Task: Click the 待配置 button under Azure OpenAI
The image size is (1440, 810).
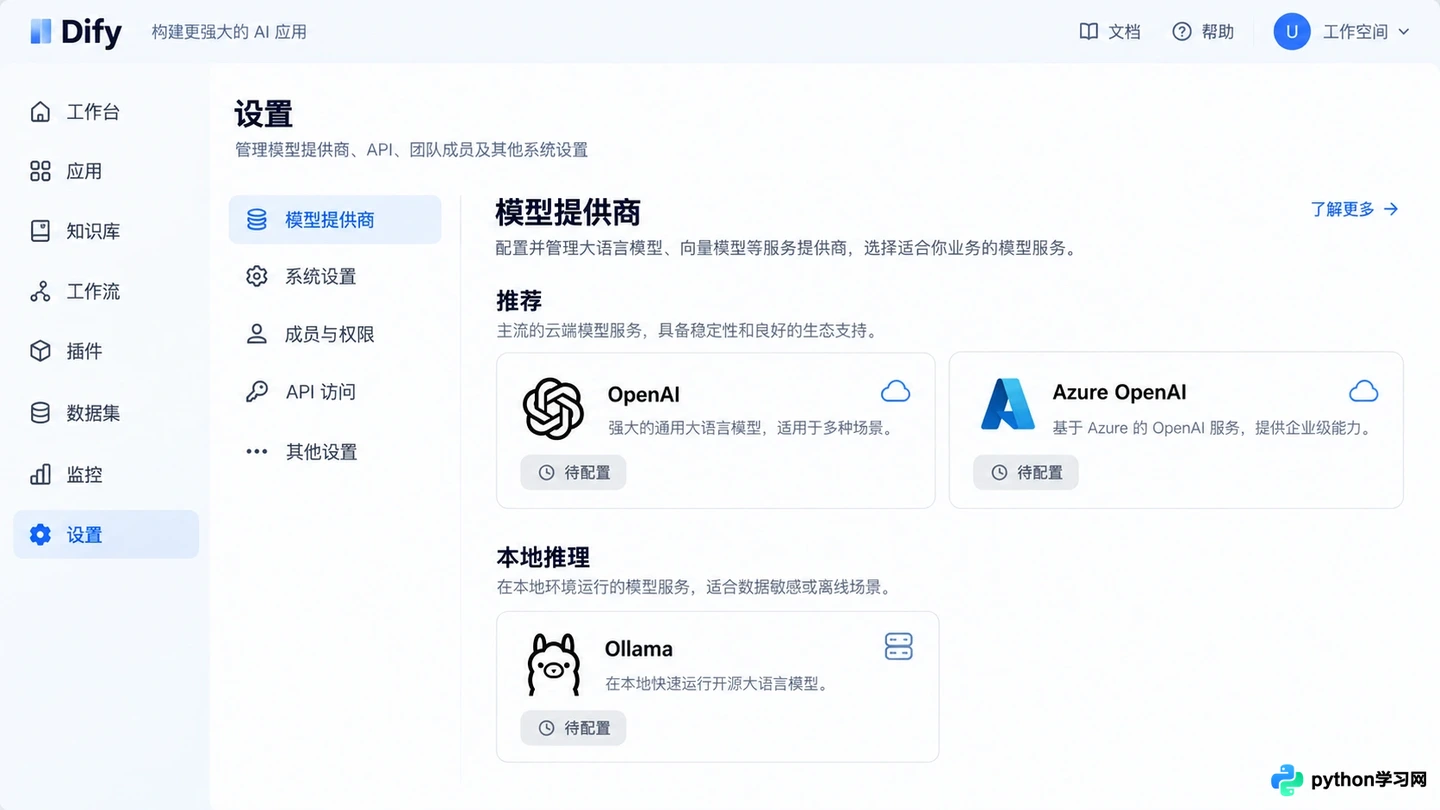Action: tap(1026, 473)
